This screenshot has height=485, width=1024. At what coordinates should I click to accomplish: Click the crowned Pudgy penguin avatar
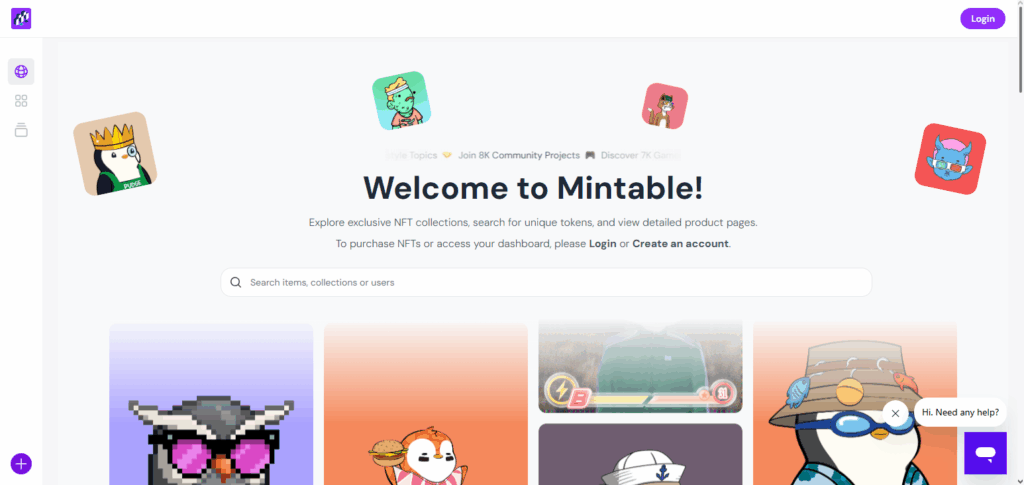click(x=115, y=153)
